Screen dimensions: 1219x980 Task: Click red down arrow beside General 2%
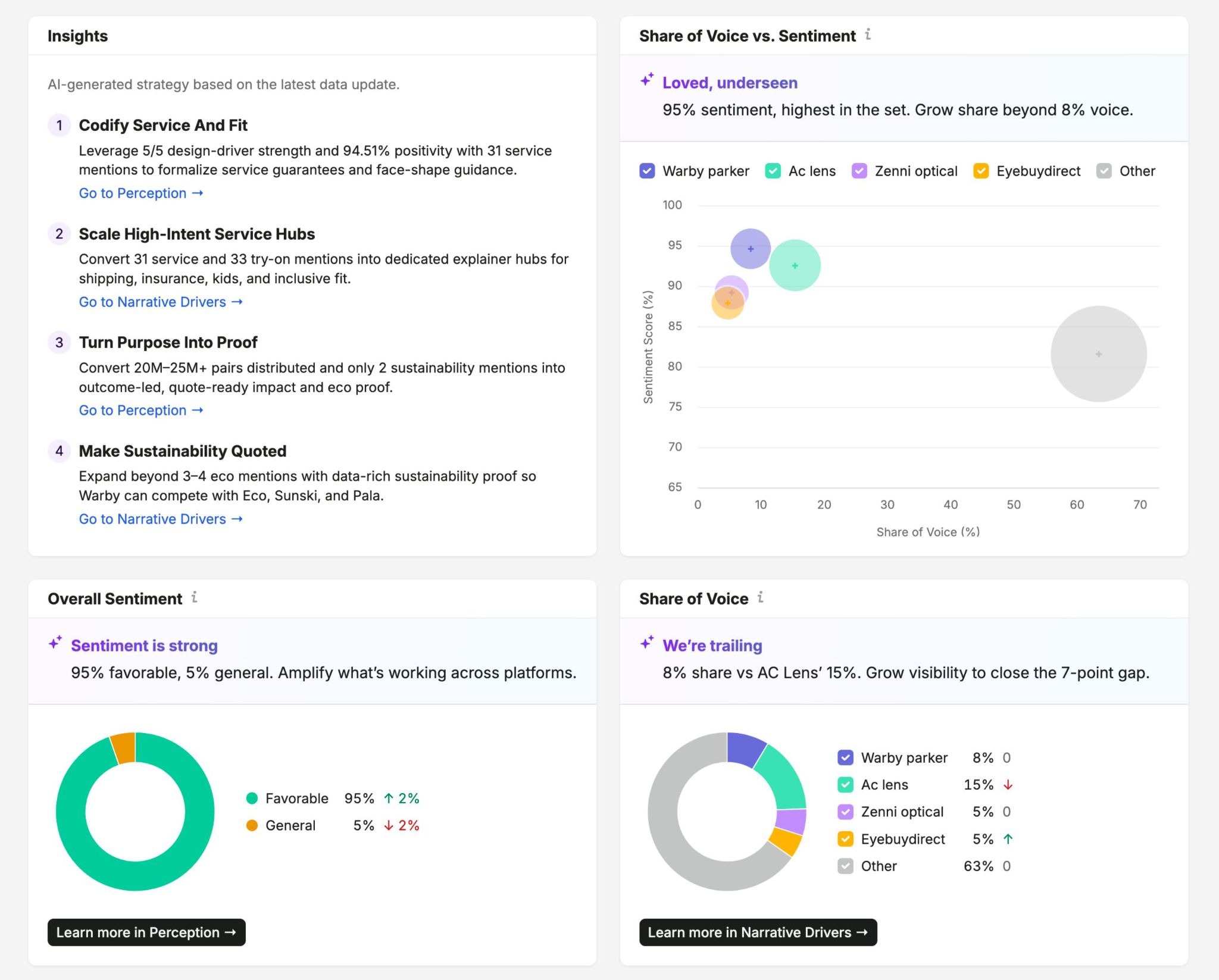pos(389,825)
